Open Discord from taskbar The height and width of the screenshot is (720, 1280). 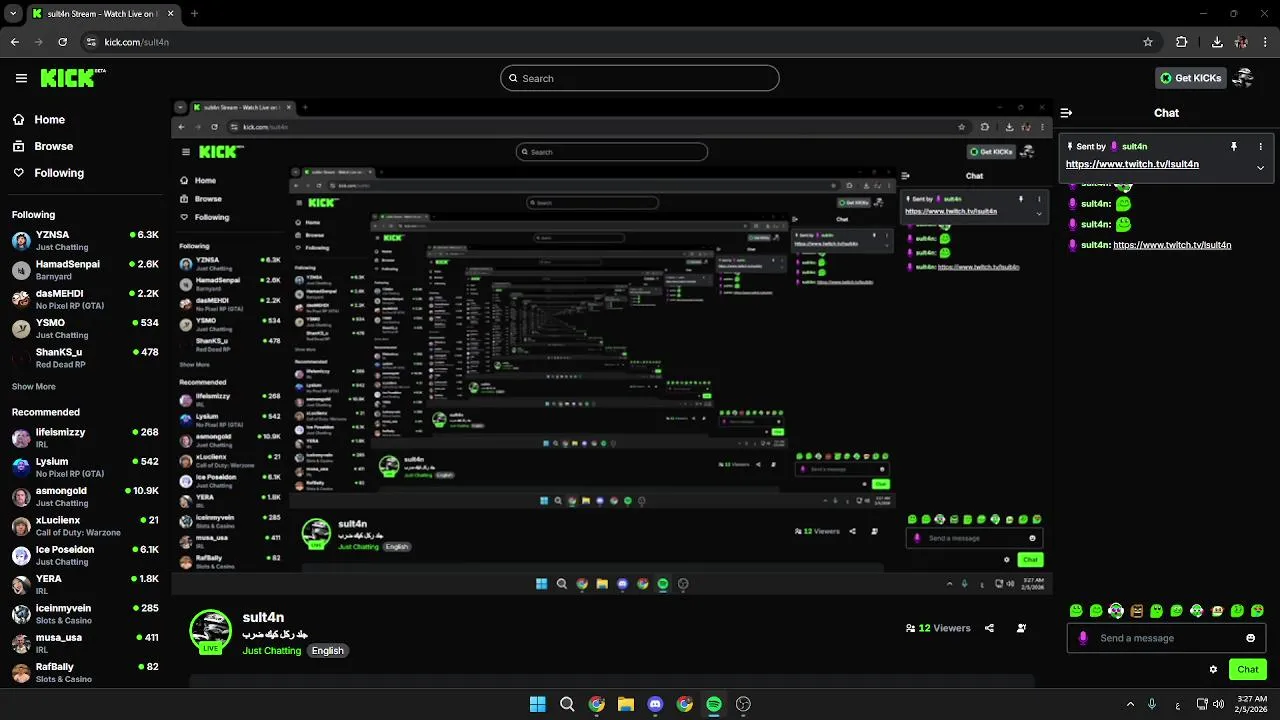[x=655, y=704]
